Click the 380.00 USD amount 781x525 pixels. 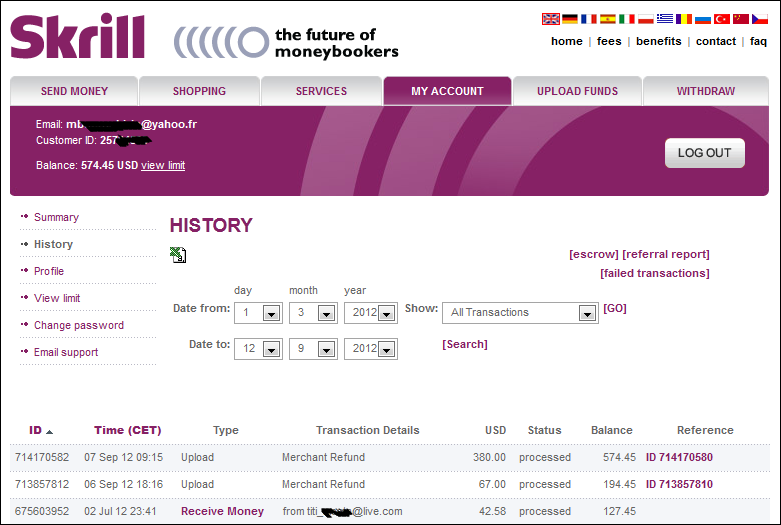489,457
